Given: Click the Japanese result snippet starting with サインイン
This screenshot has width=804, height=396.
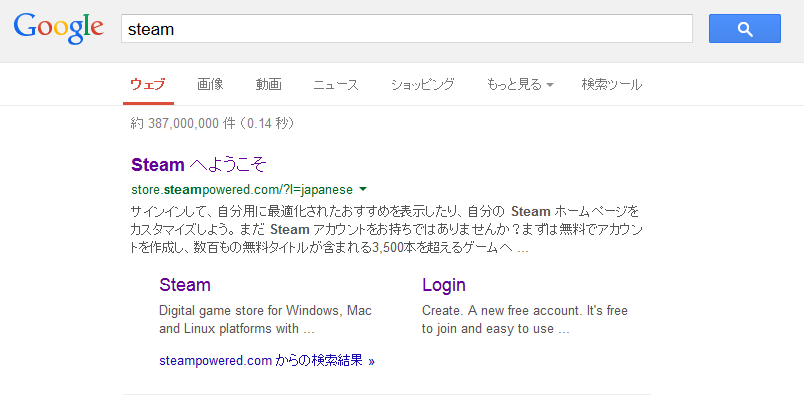Looking at the screenshot, I should click(x=386, y=230).
